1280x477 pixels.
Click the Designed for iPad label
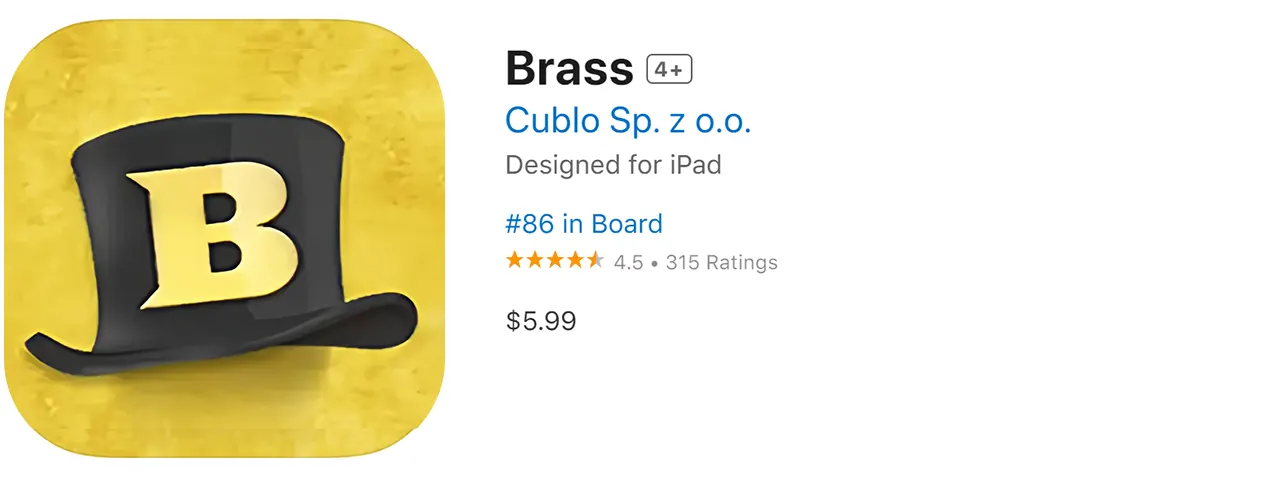613,165
